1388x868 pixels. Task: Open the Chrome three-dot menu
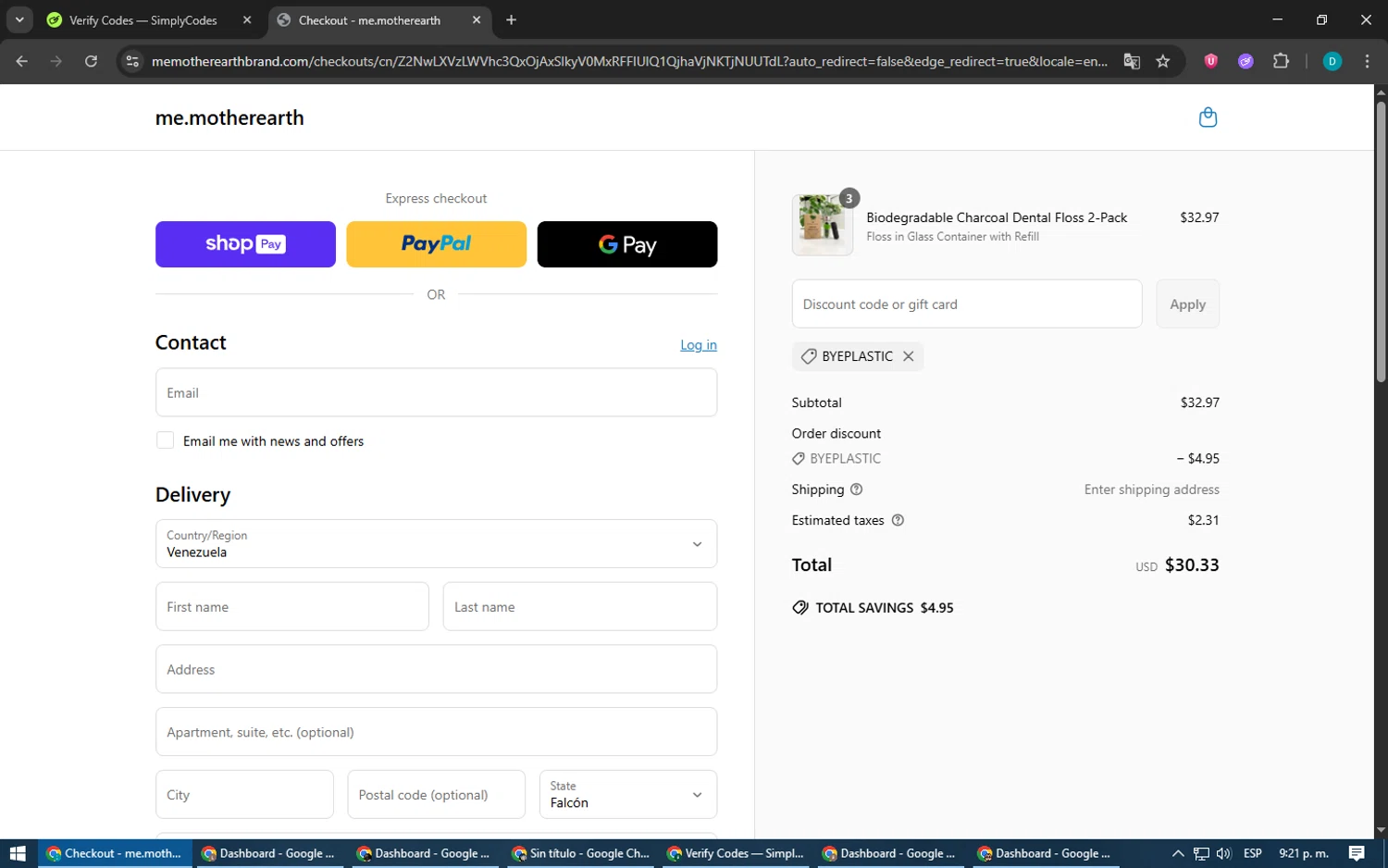(1367, 61)
